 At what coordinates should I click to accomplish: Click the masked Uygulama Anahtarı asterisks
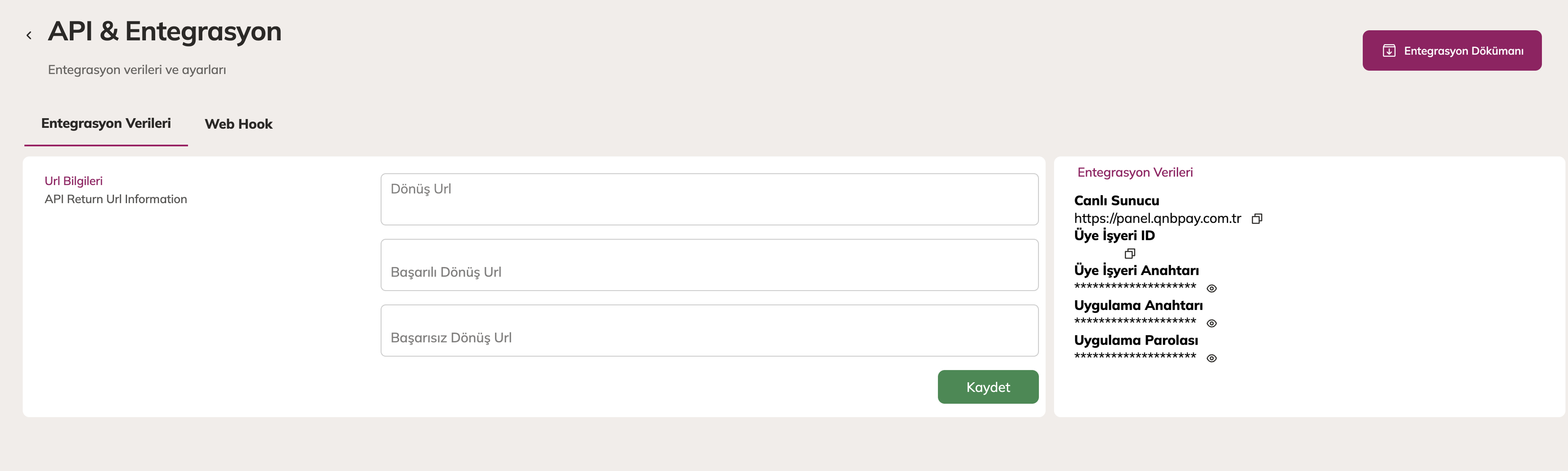pos(1135,321)
